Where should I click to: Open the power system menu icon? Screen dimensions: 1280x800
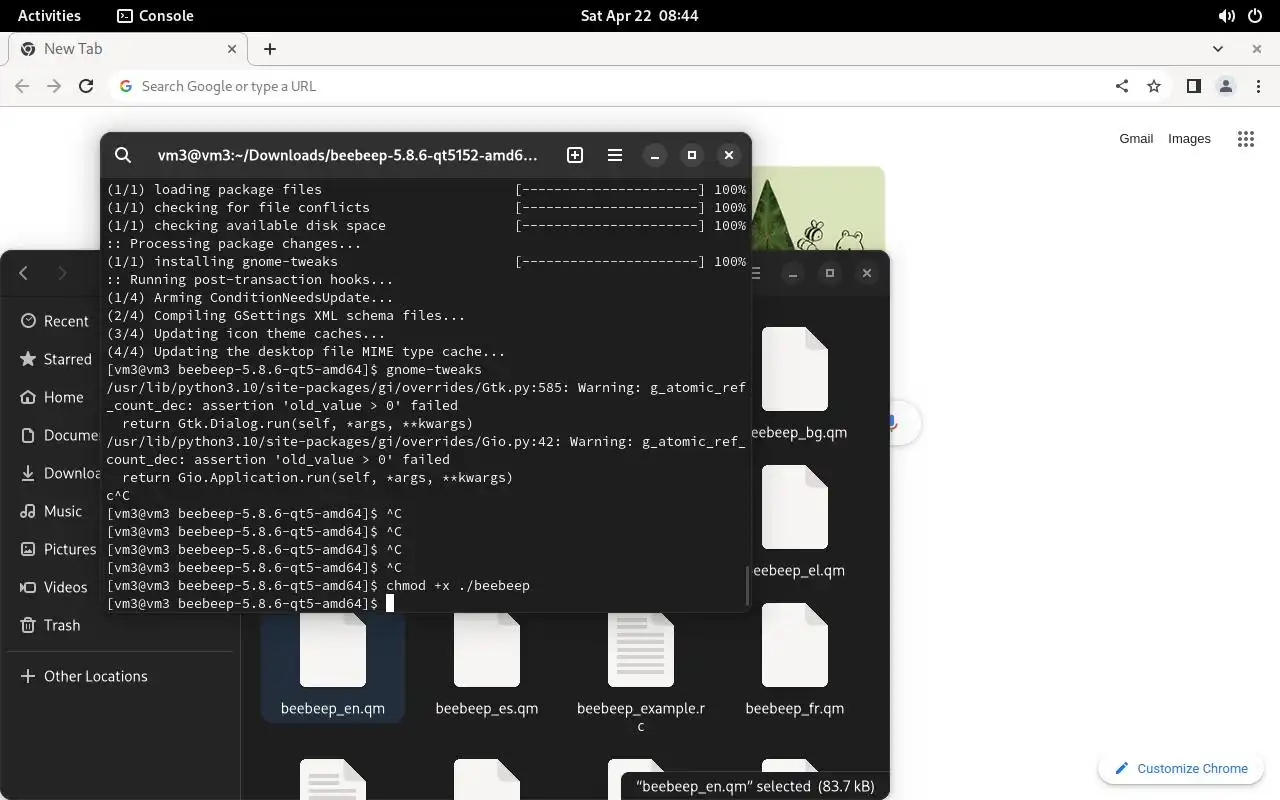(1256, 16)
